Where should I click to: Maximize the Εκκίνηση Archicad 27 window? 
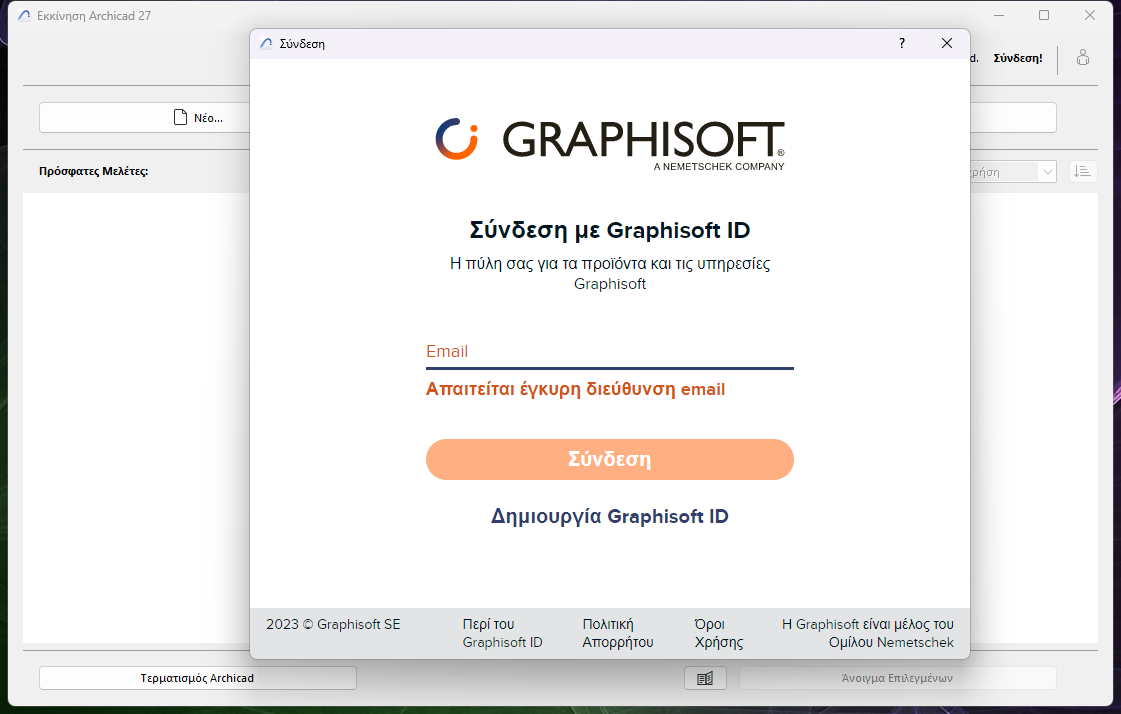(x=1044, y=15)
